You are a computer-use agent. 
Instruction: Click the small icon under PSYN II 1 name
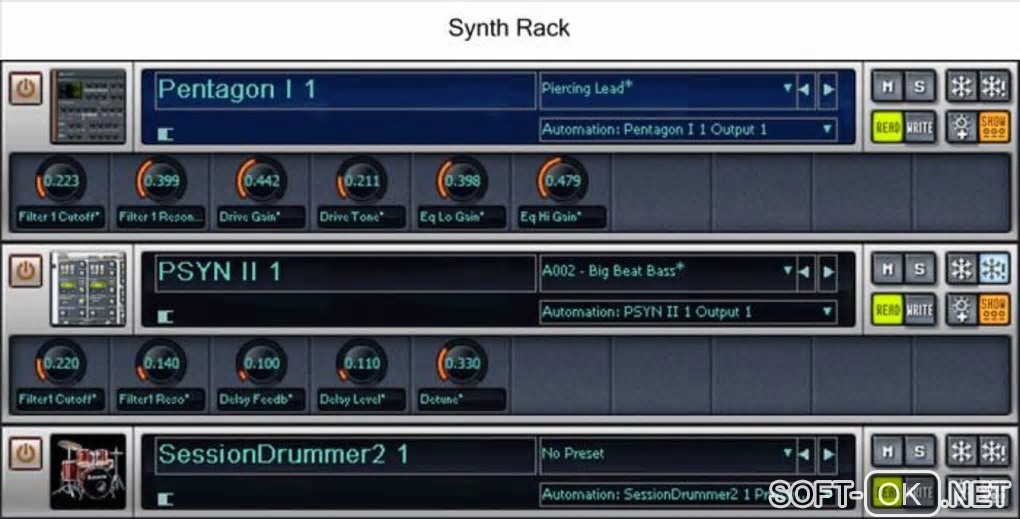click(x=166, y=317)
